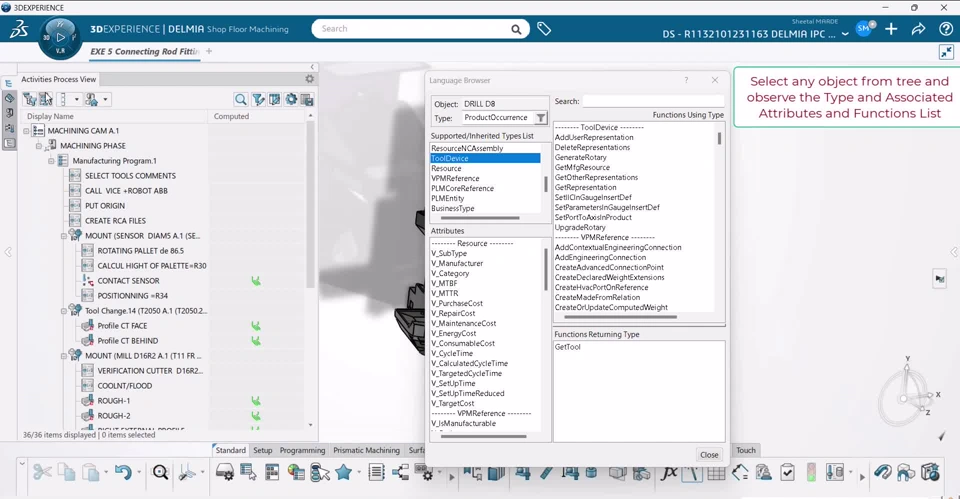Image resolution: width=960 pixels, height=499 pixels.
Task: Open the dotted column dropdown in tree toolbar
Action: point(77,99)
